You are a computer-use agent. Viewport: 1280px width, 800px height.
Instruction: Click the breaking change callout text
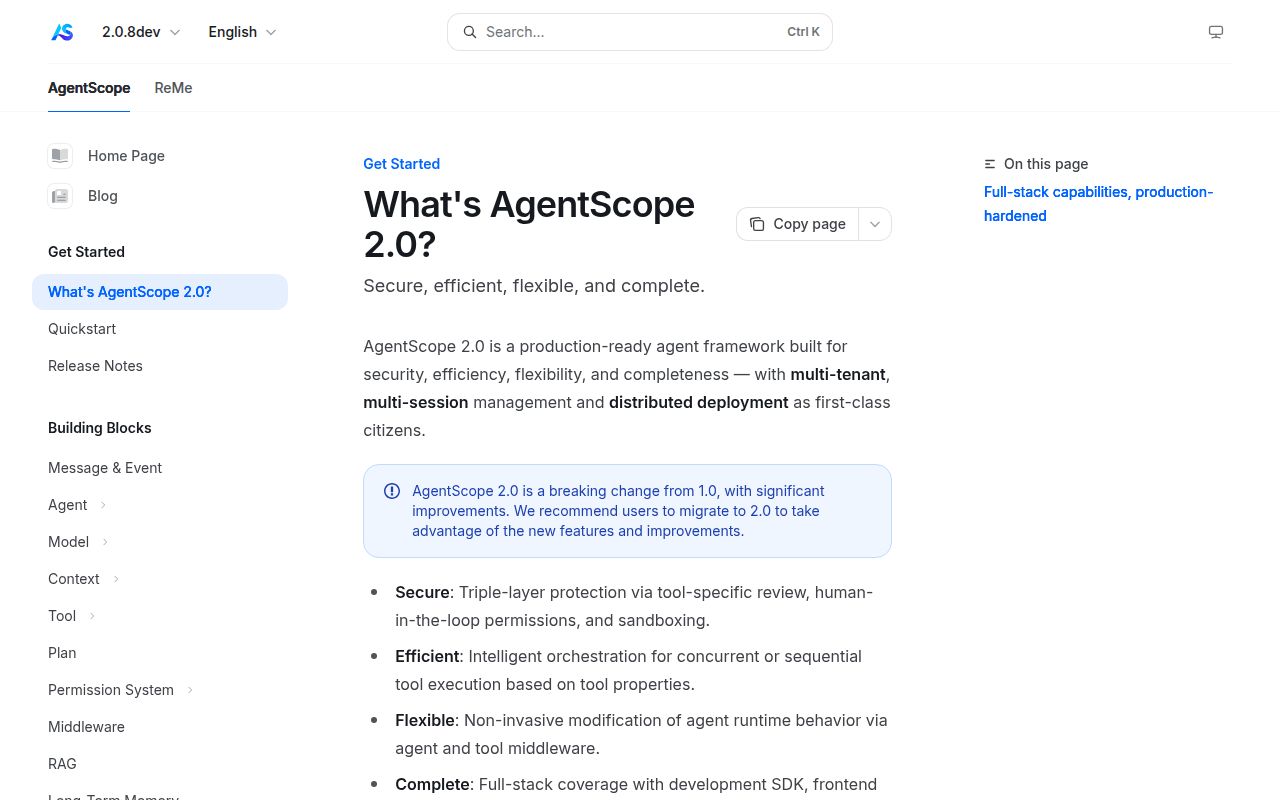(x=618, y=511)
